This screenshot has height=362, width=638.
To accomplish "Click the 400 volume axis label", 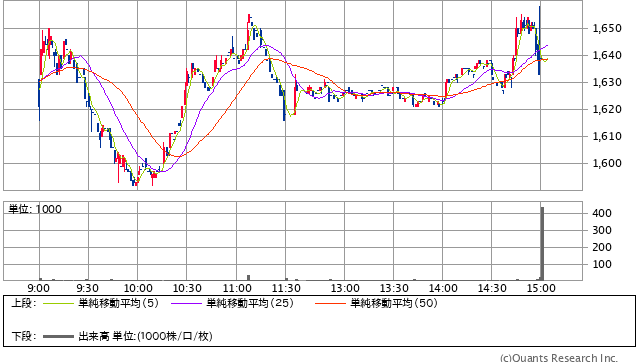I will pos(602,213).
